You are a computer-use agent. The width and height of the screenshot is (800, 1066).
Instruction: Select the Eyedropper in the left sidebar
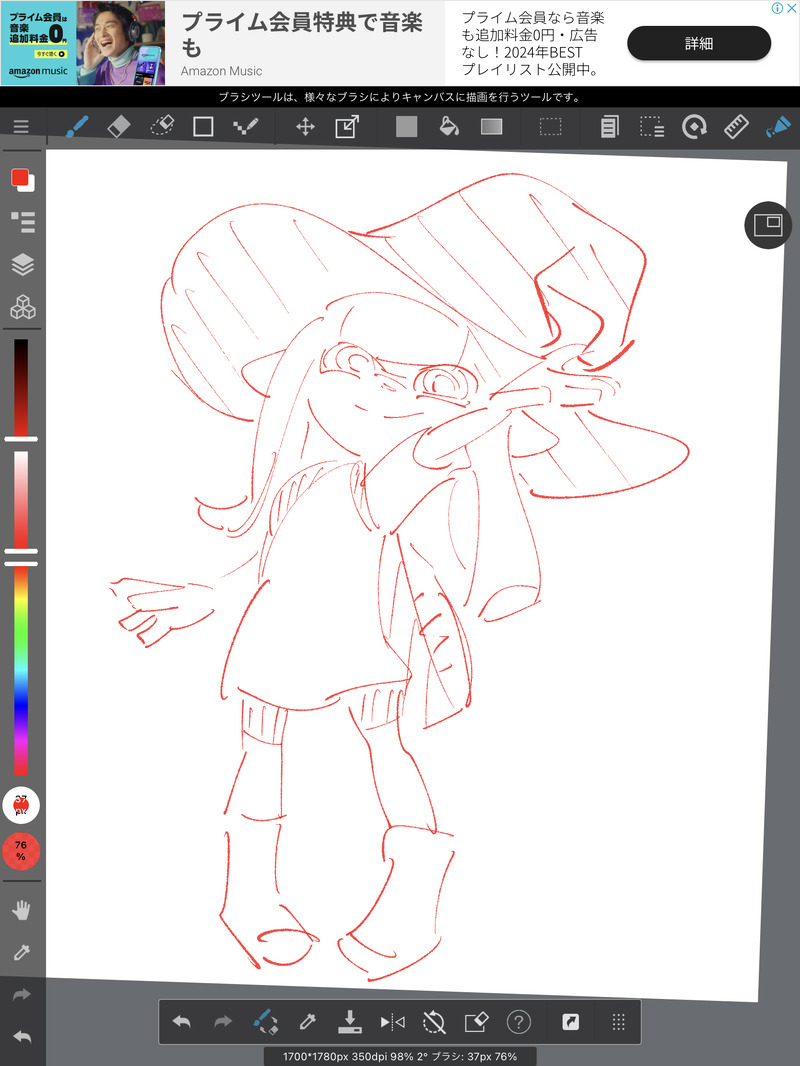(x=22, y=952)
